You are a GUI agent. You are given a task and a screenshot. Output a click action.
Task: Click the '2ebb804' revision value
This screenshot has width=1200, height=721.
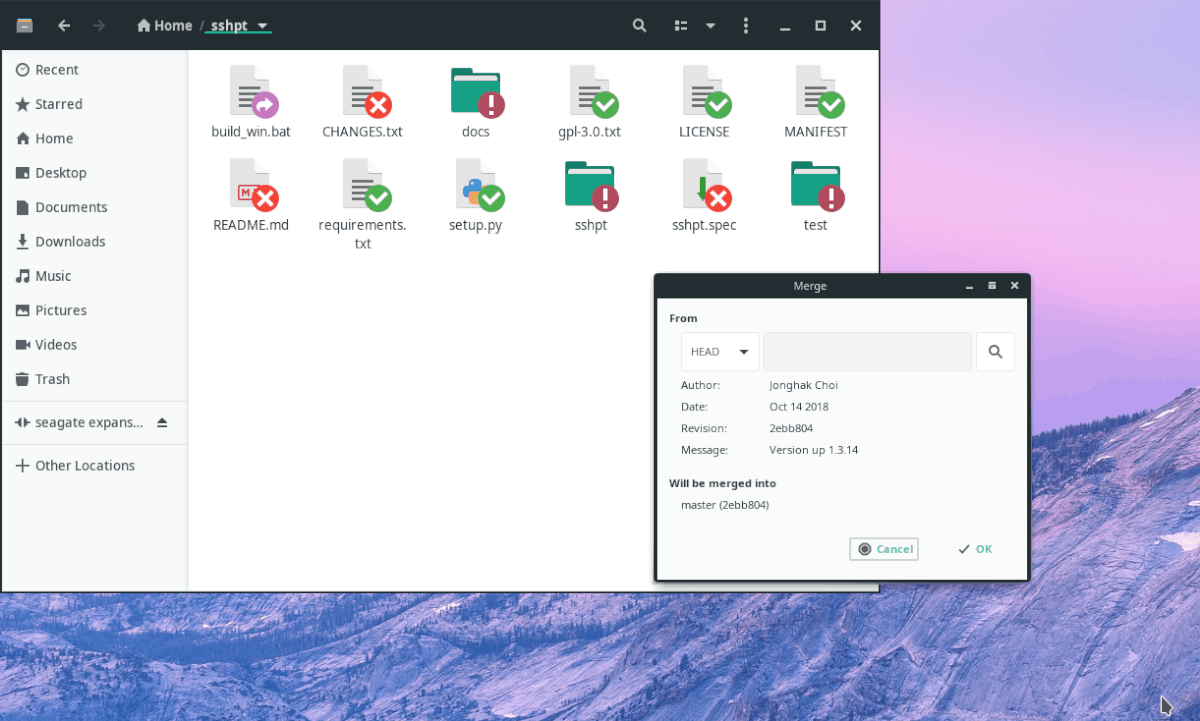[x=790, y=428]
